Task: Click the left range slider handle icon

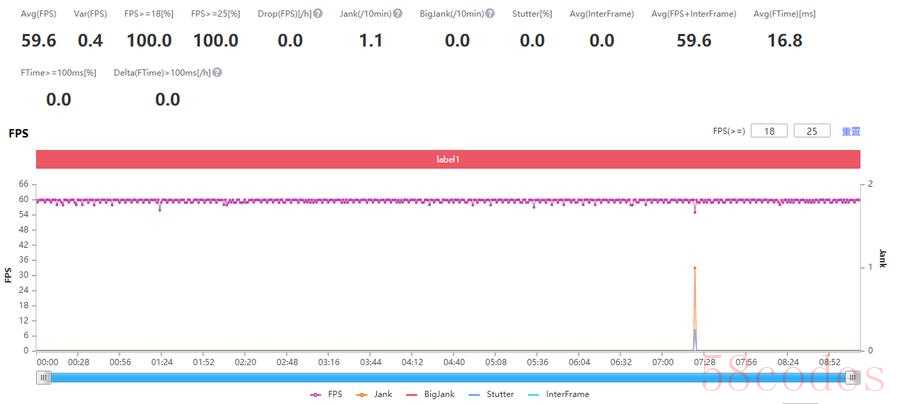Action: (x=44, y=377)
